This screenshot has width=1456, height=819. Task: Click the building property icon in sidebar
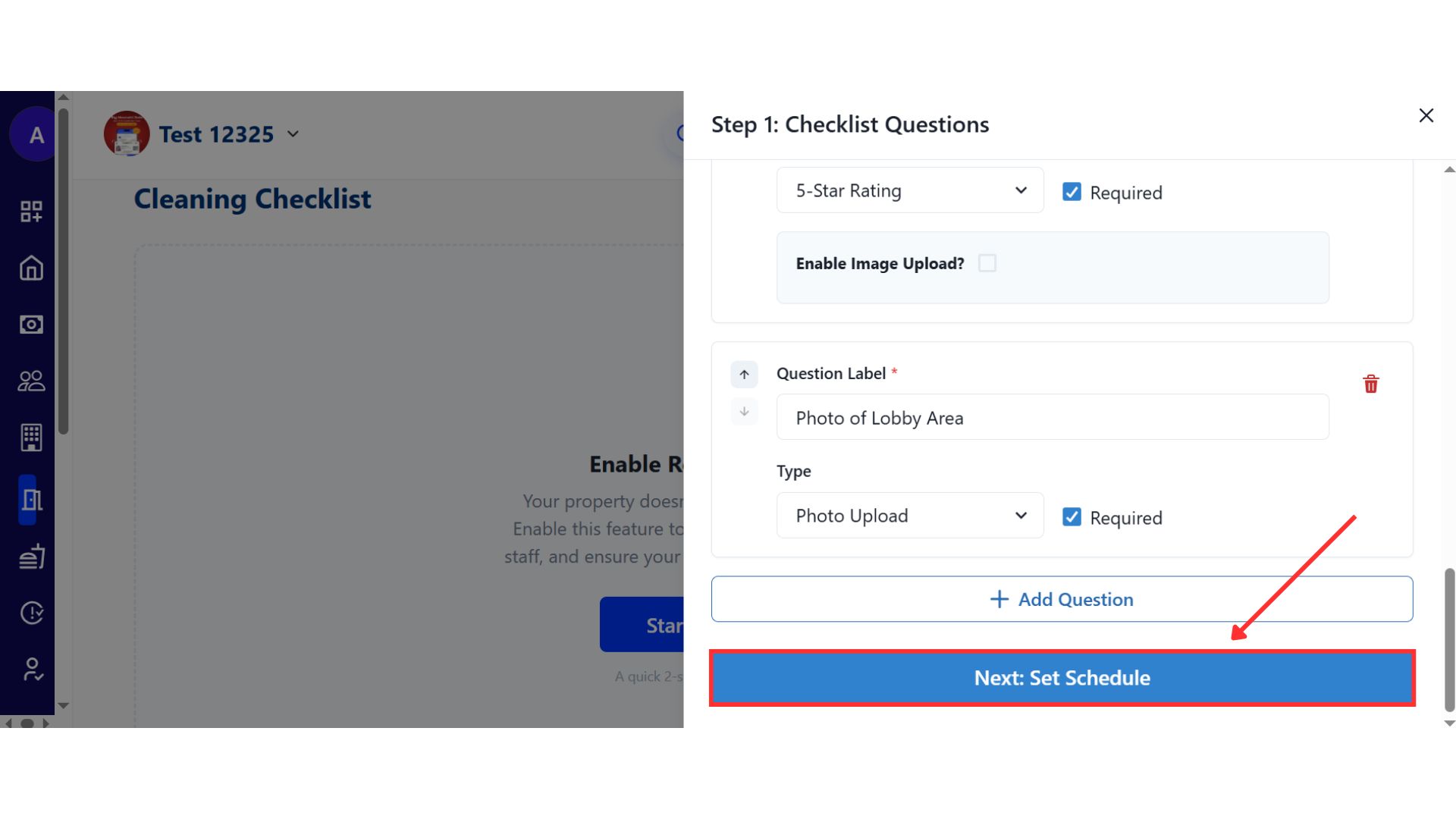coord(31,438)
